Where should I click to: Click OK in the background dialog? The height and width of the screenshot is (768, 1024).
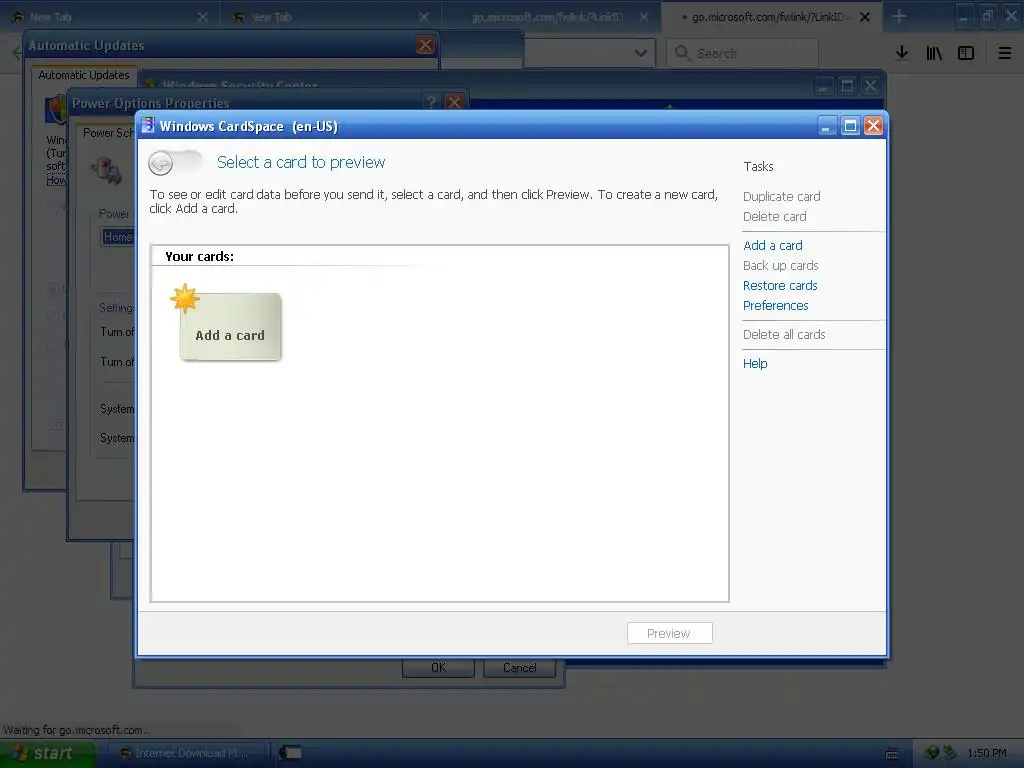tap(438, 668)
